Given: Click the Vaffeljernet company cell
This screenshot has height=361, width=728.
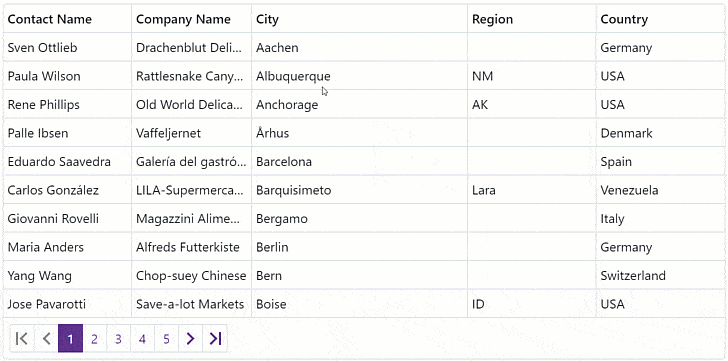Looking at the screenshot, I should (x=191, y=133).
